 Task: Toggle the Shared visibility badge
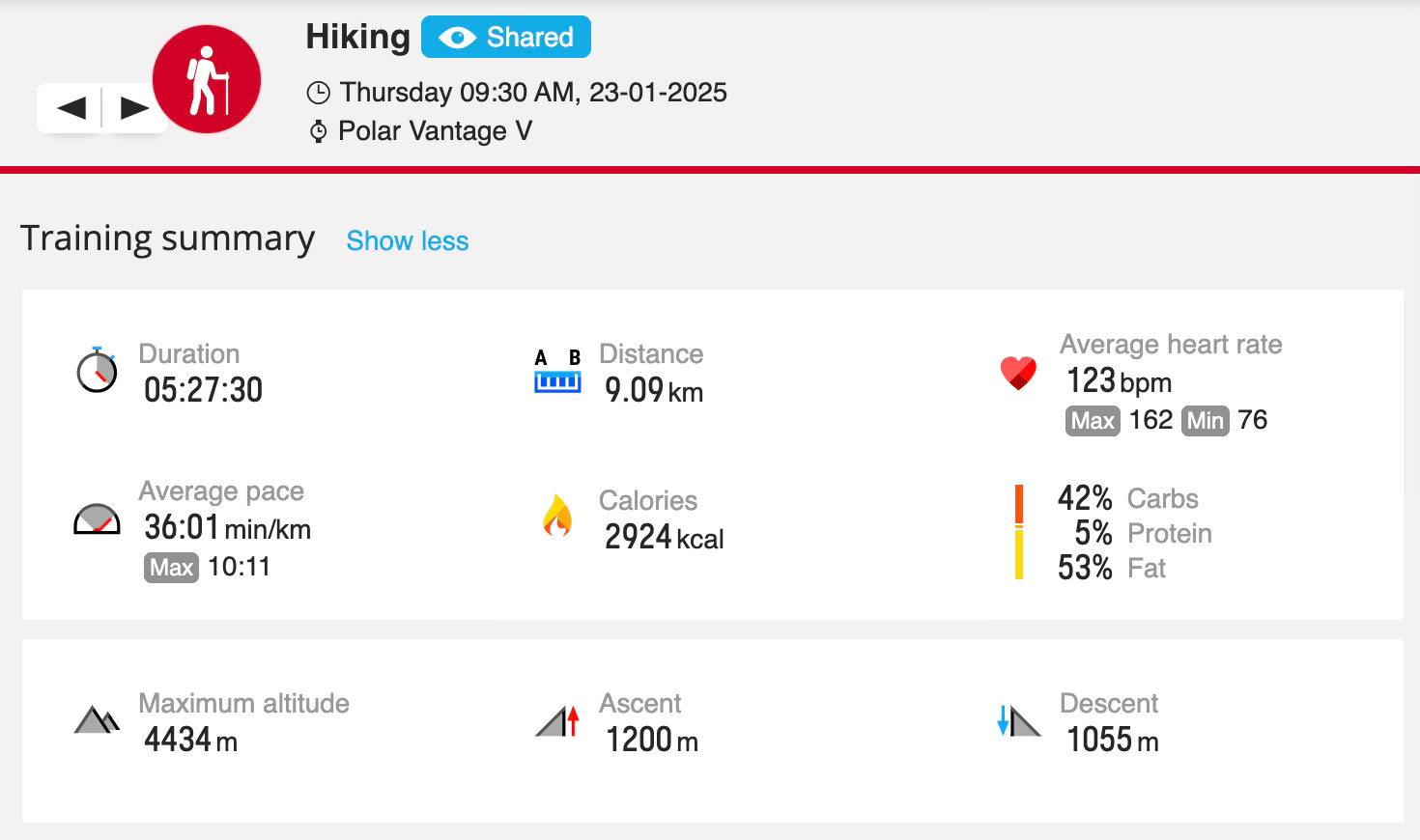click(506, 37)
